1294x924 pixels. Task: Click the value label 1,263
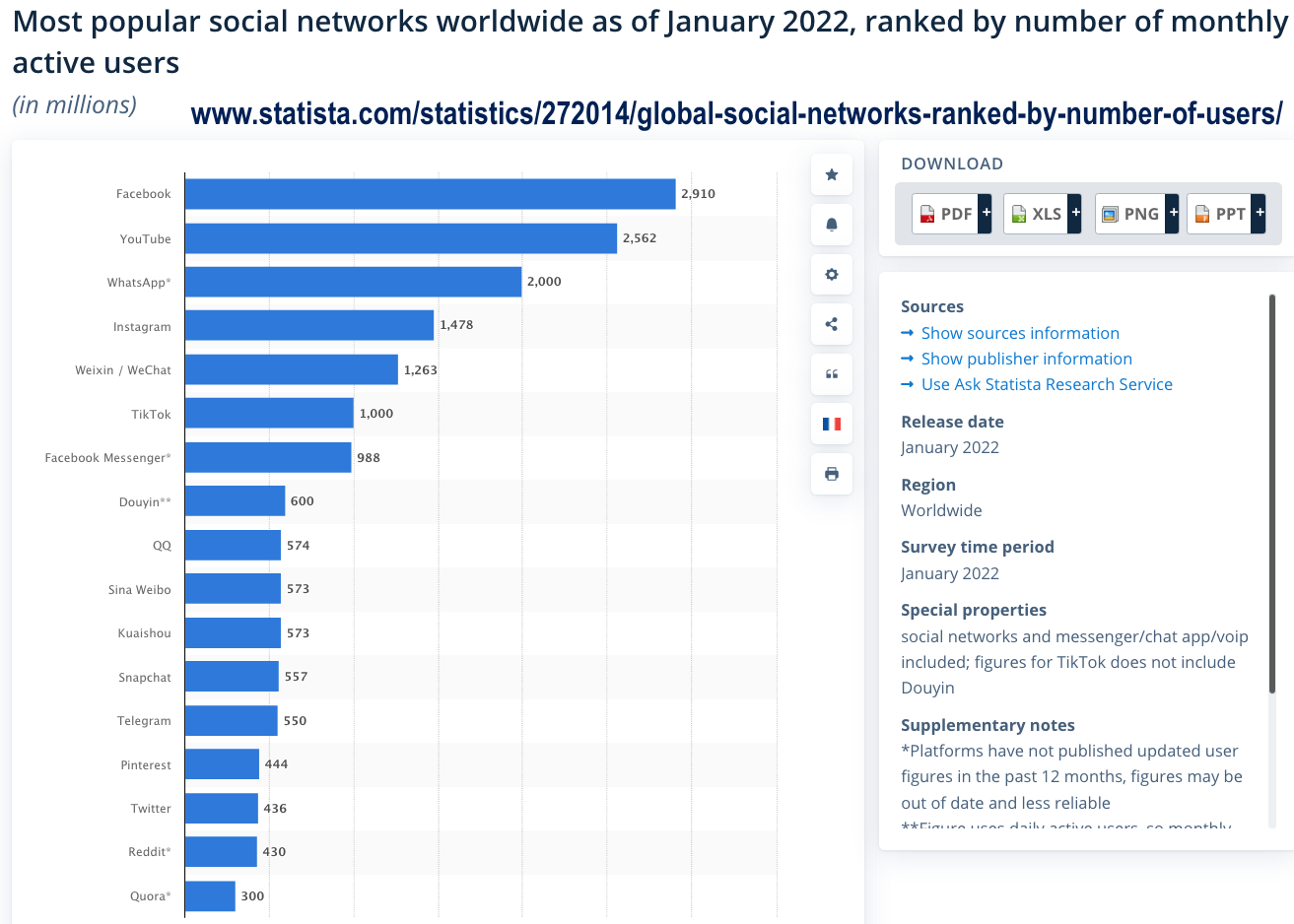[x=421, y=370]
